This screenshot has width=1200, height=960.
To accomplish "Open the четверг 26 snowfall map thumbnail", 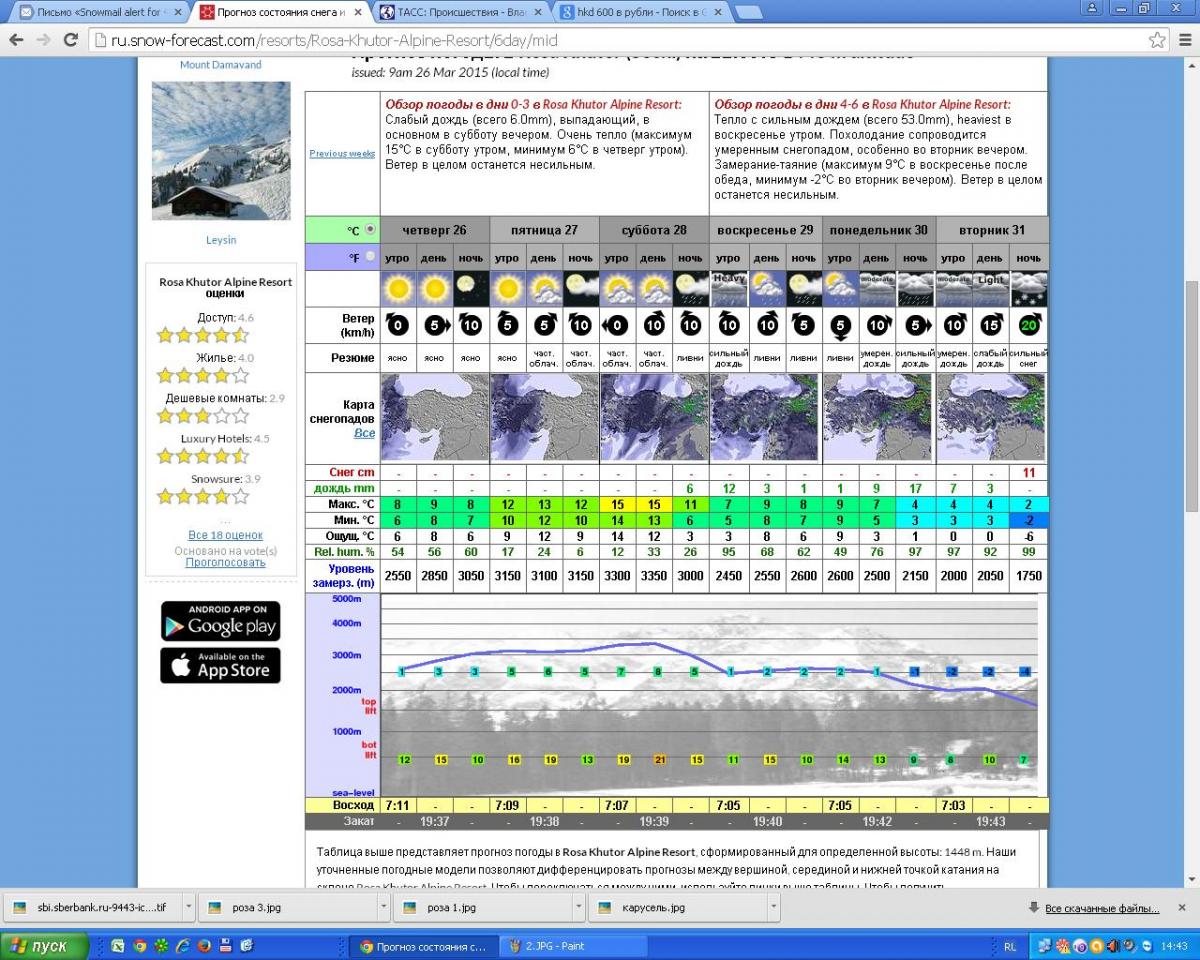I will (435, 417).
